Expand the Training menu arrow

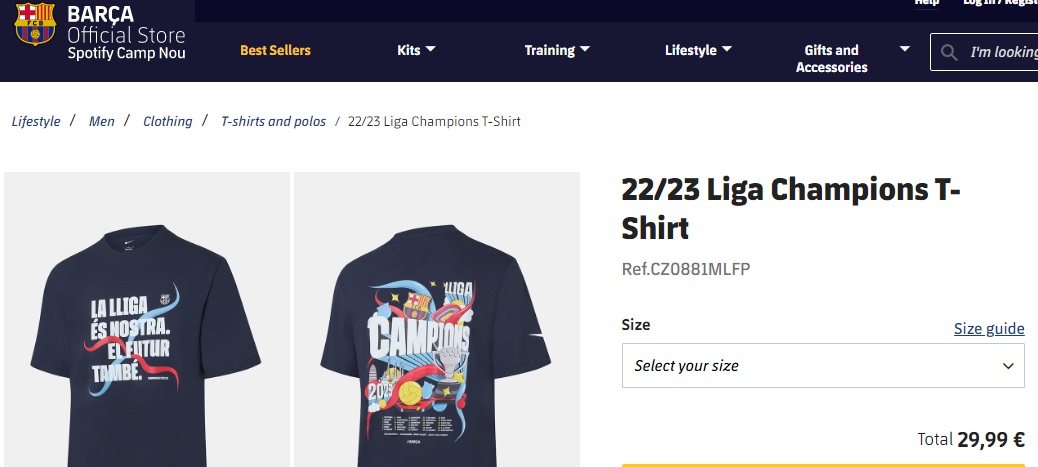(x=585, y=49)
